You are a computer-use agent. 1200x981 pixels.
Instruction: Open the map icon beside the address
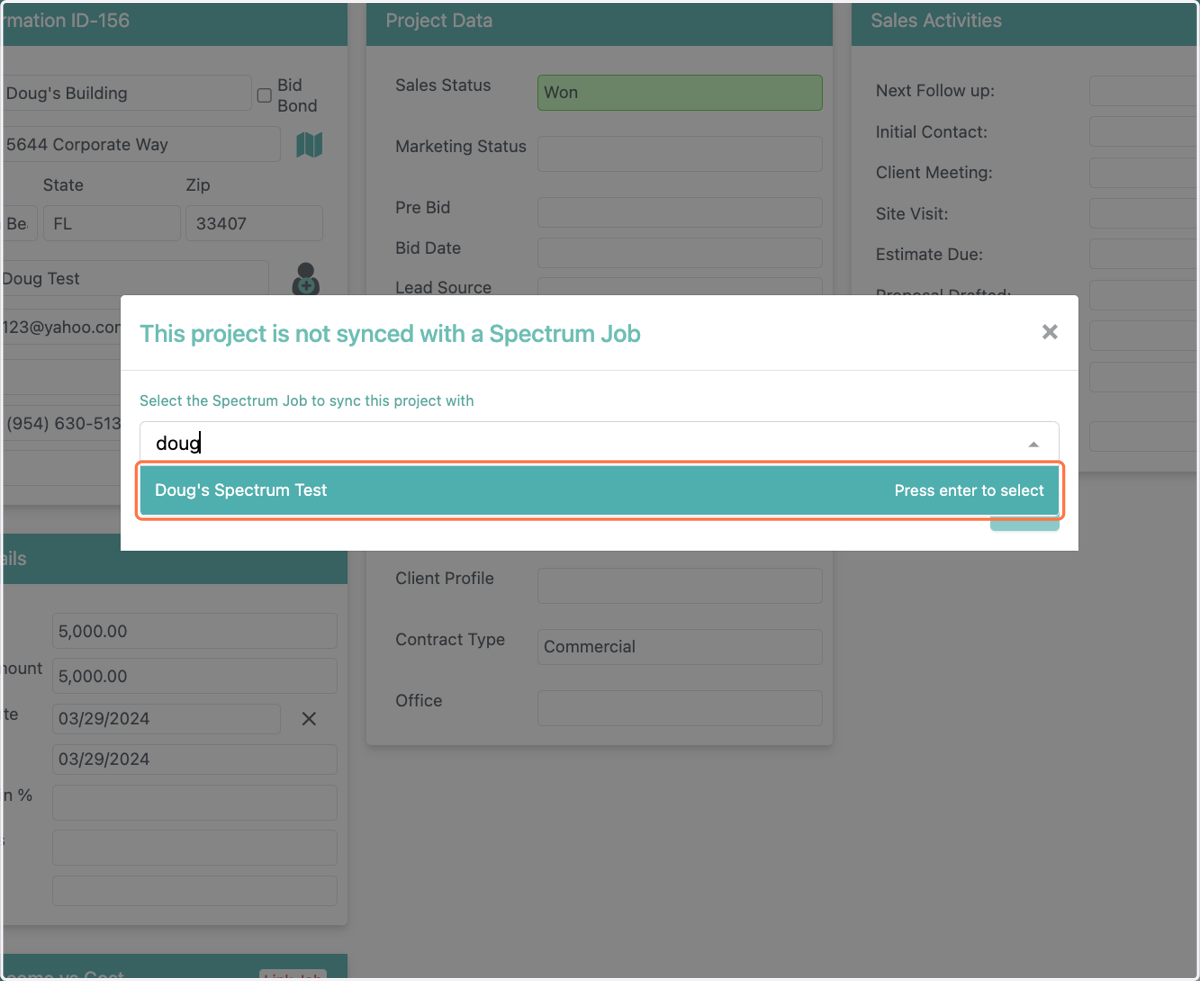(309, 145)
